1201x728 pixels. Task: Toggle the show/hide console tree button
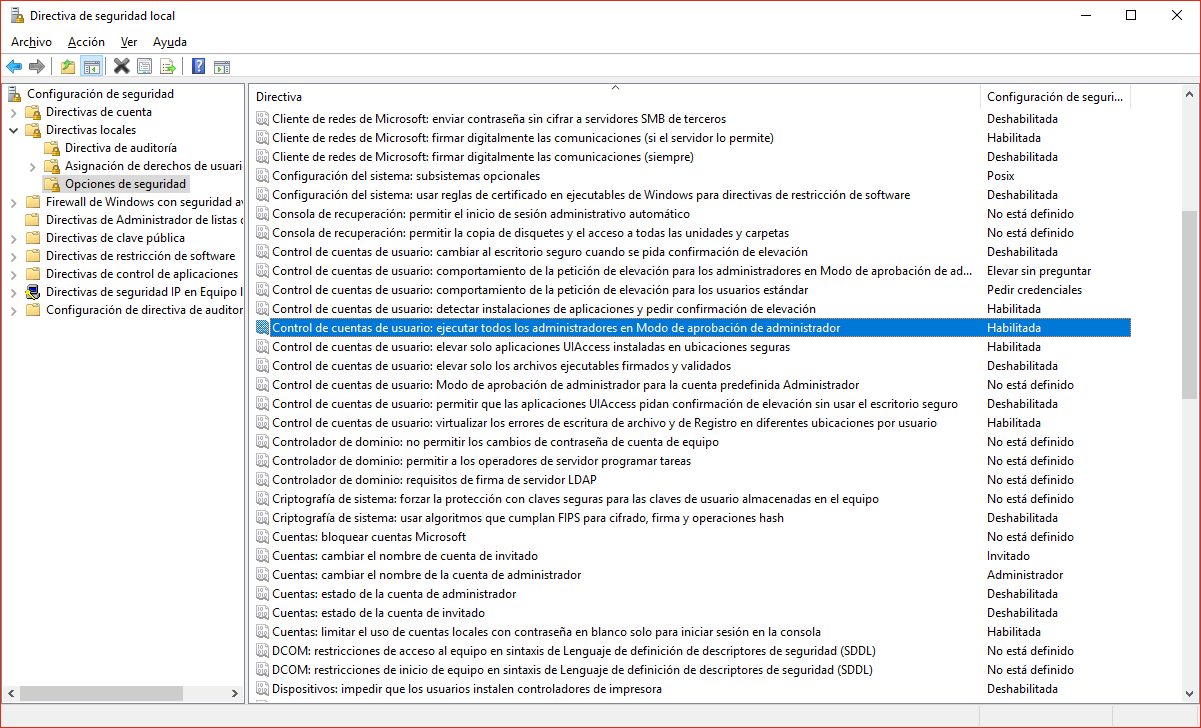coord(91,67)
